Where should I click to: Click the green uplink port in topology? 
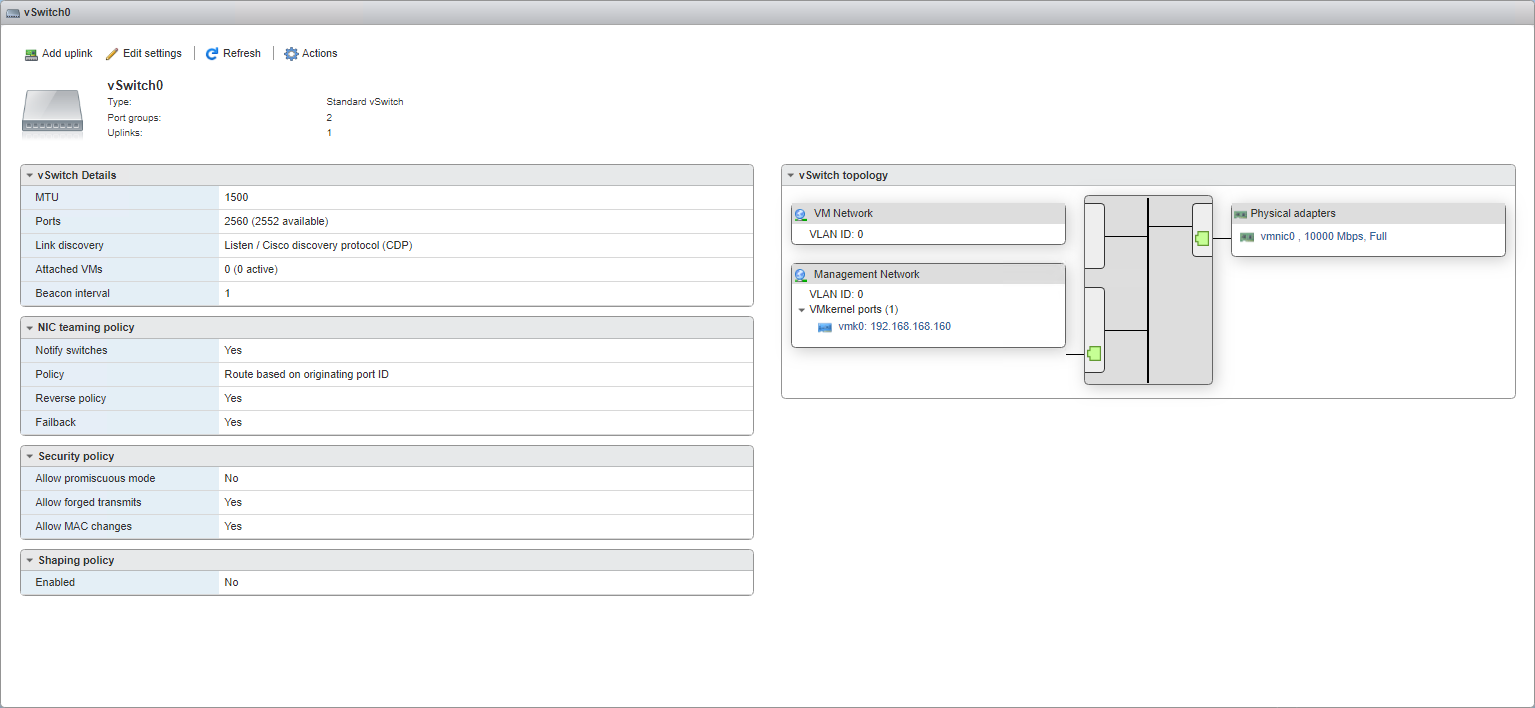(1202, 238)
